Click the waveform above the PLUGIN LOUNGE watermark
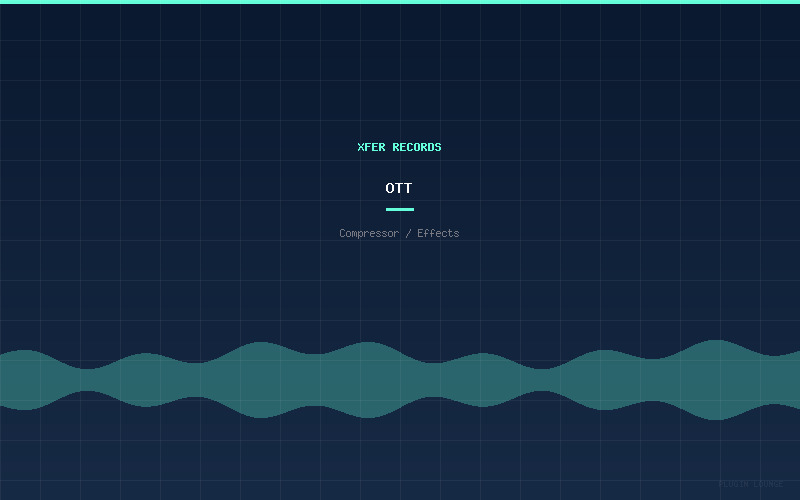 [x=750, y=380]
